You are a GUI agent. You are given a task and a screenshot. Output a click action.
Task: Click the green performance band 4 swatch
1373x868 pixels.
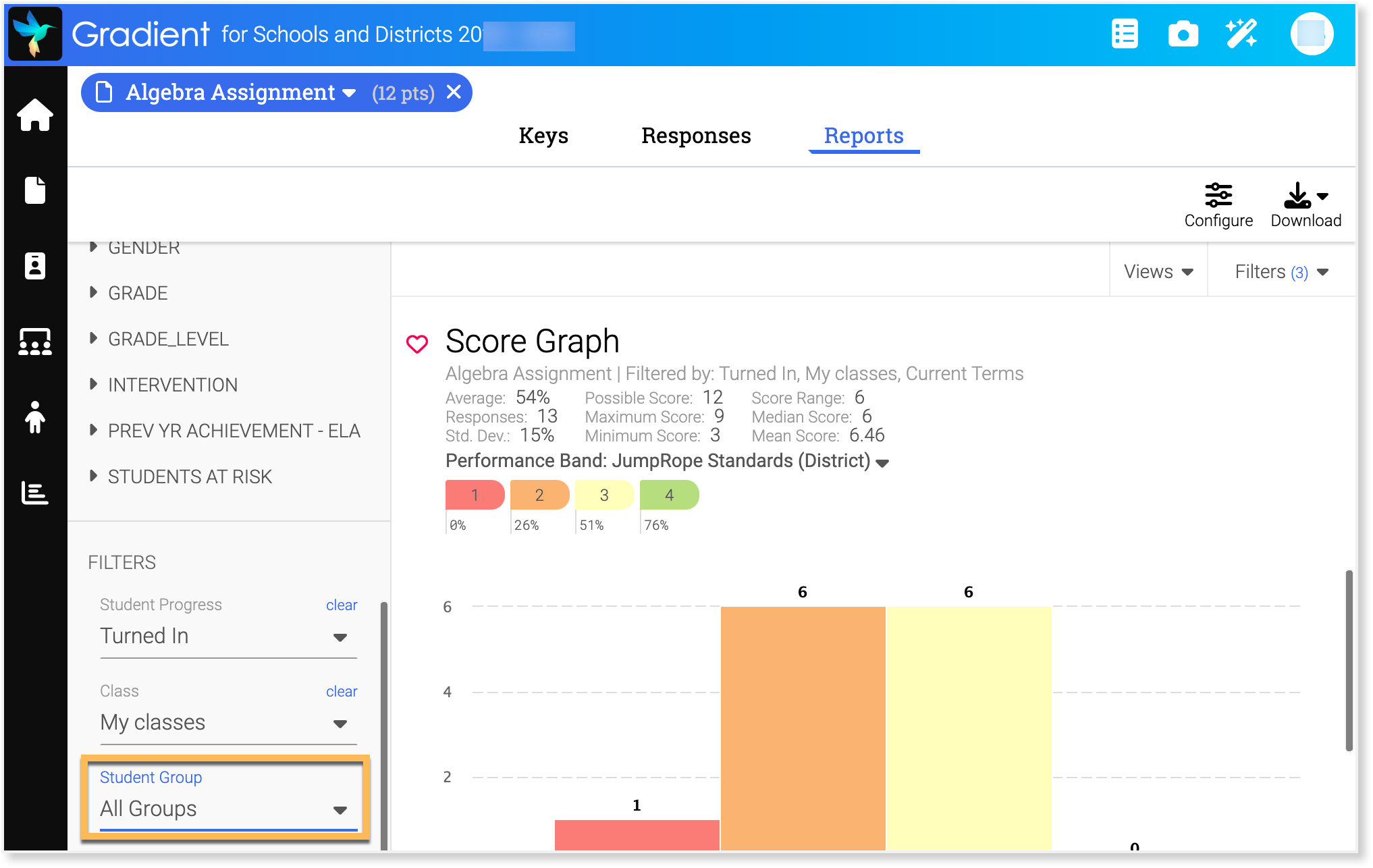pyautogui.click(x=669, y=495)
